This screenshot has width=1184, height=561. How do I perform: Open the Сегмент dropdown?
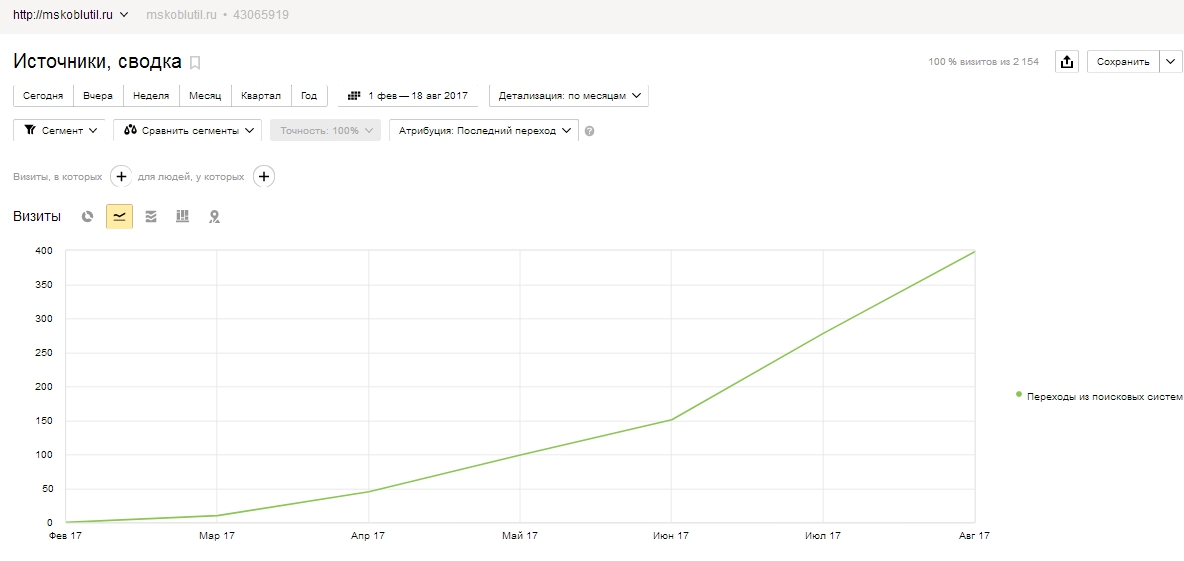coord(60,130)
